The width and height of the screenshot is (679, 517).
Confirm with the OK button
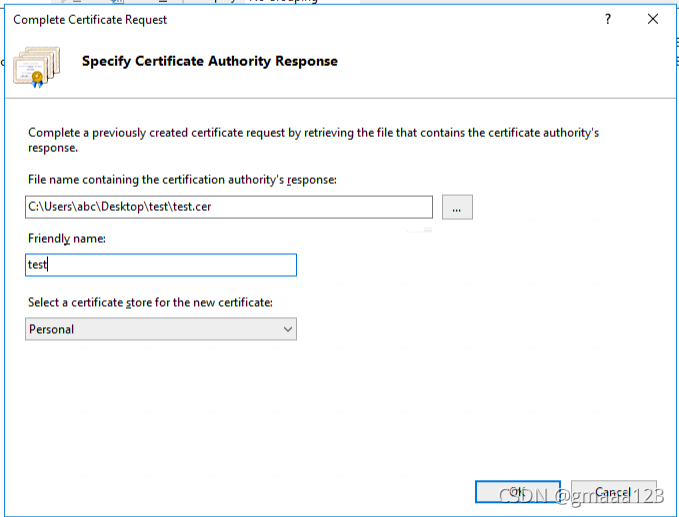pos(517,492)
